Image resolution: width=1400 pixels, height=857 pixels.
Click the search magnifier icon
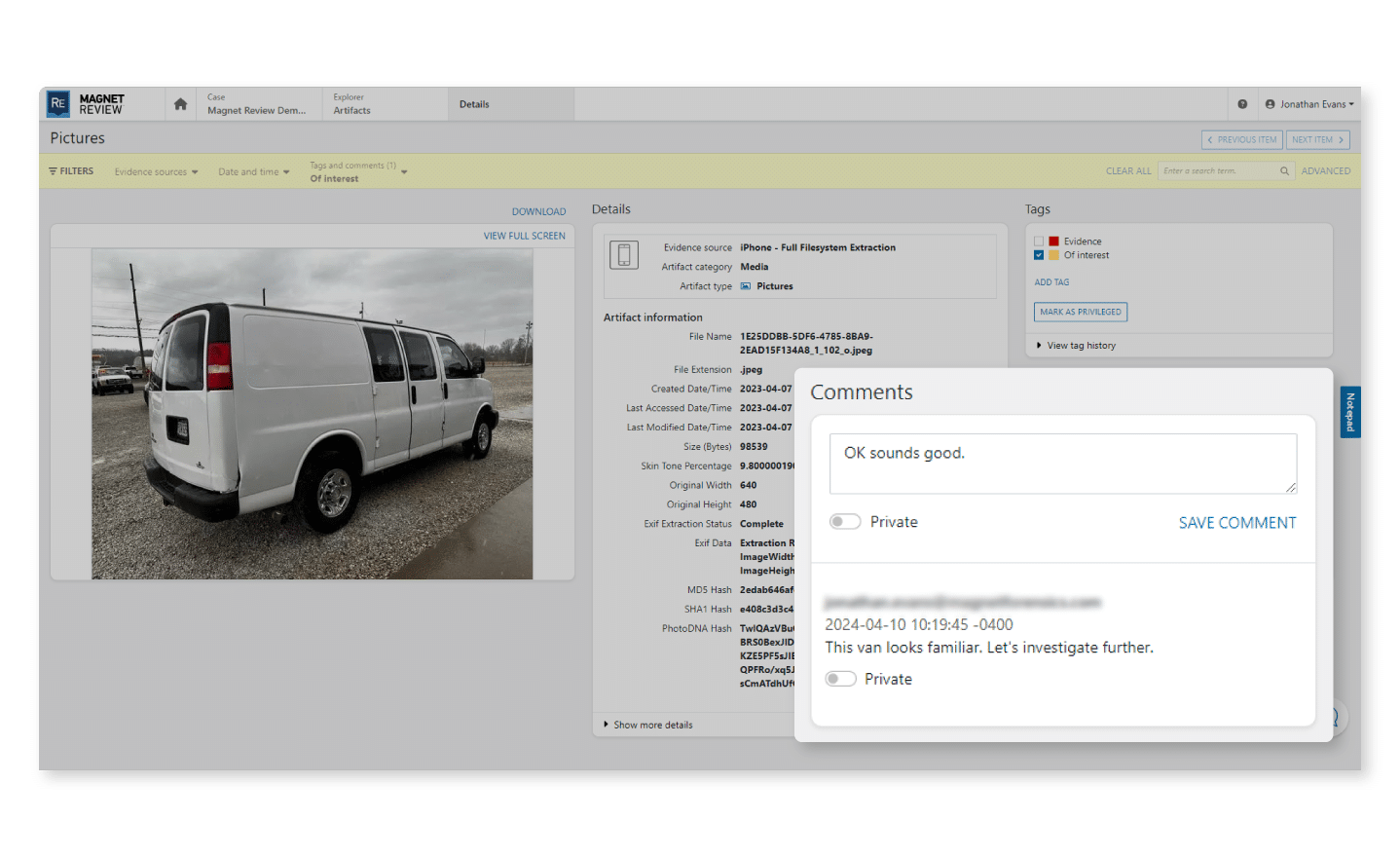[1284, 170]
